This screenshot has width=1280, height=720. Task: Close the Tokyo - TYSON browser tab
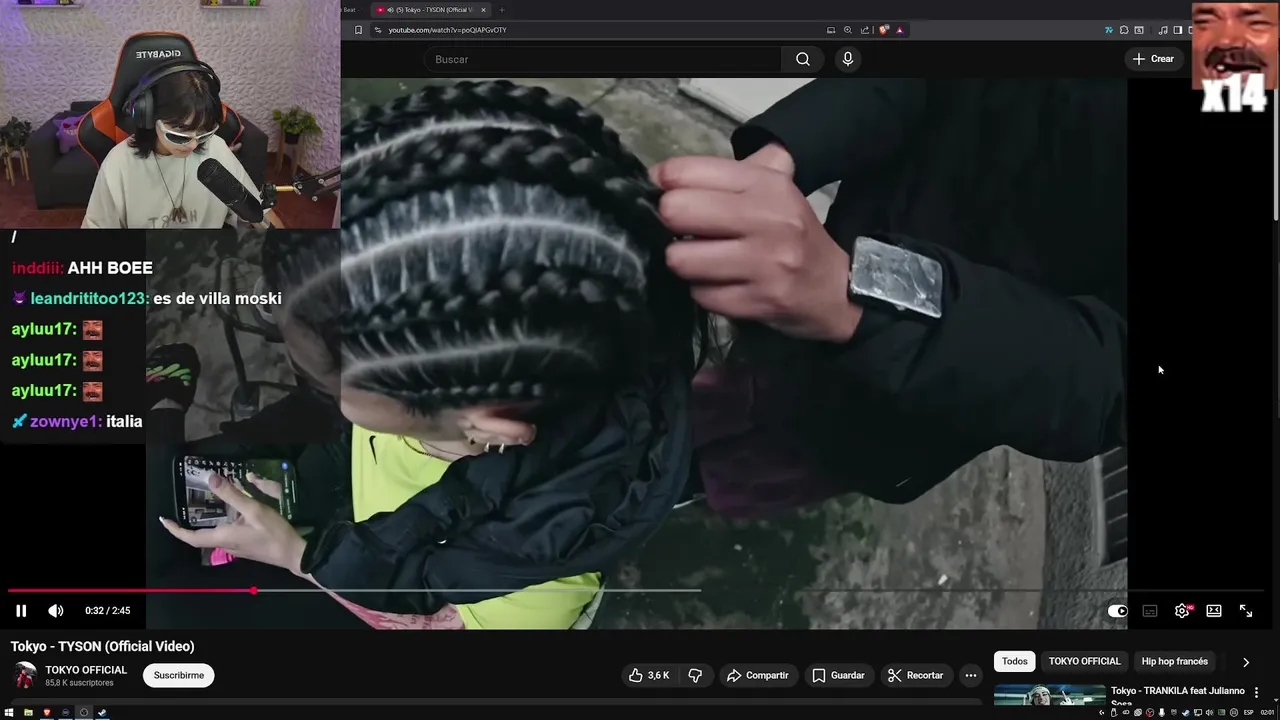[x=483, y=10]
